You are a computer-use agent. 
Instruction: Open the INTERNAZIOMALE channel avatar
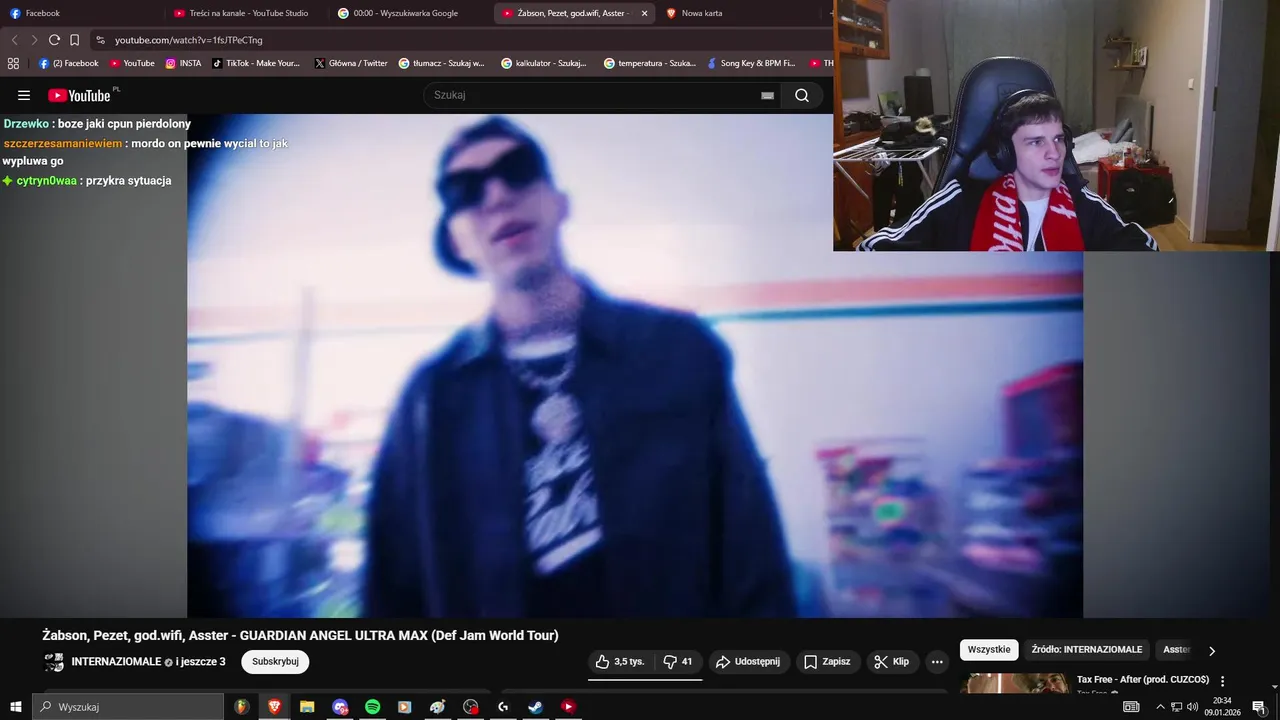[54, 662]
